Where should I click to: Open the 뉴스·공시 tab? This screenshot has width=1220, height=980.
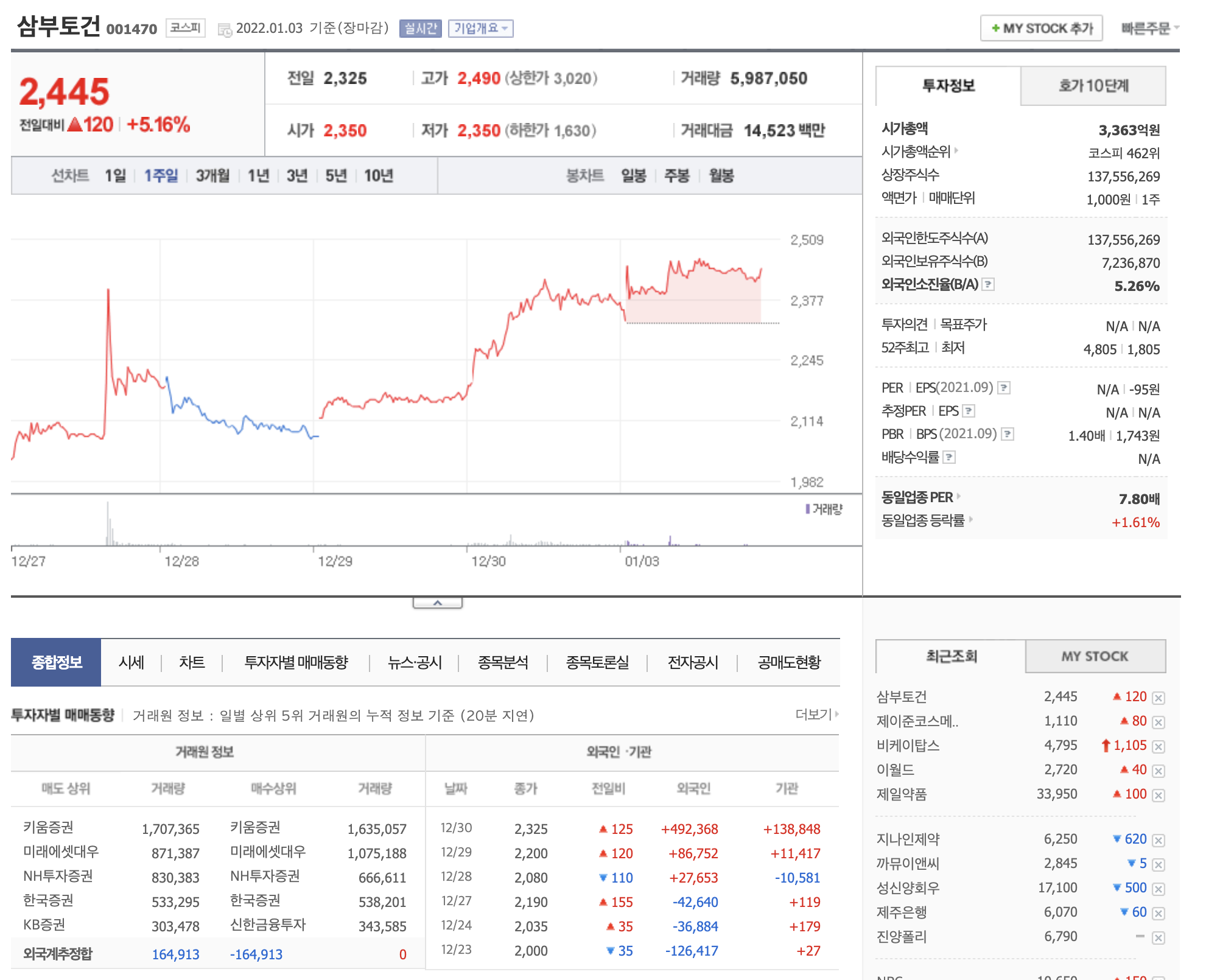coord(415,662)
